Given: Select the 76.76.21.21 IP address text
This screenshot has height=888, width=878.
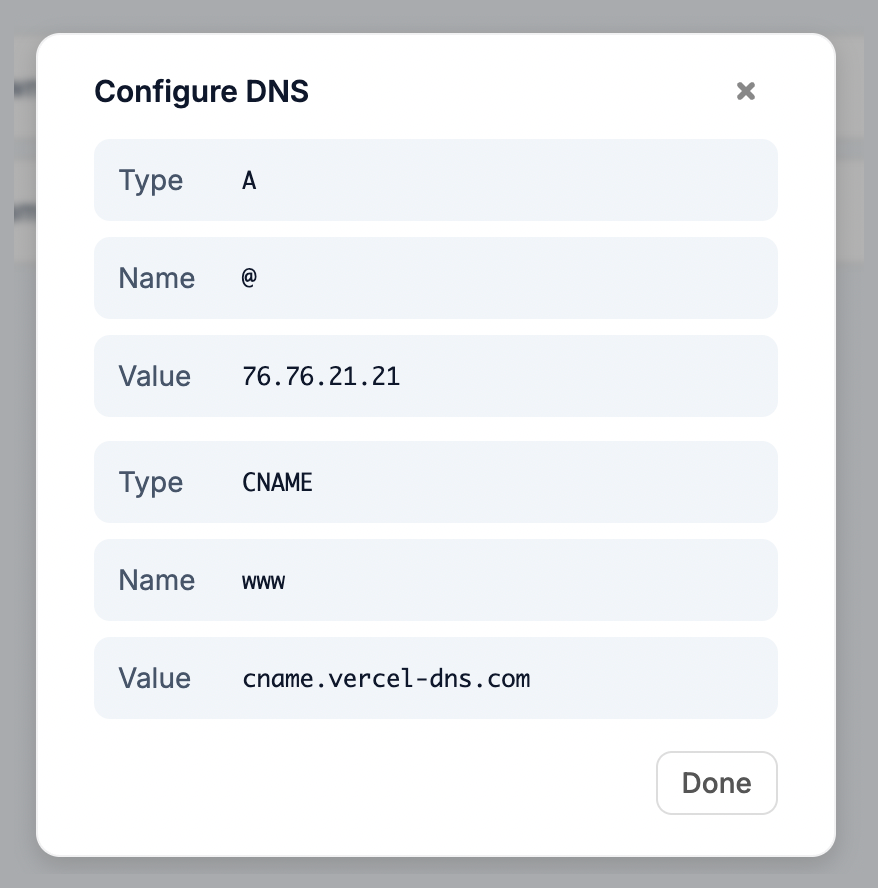Looking at the screenshot, I should (321, 376).
